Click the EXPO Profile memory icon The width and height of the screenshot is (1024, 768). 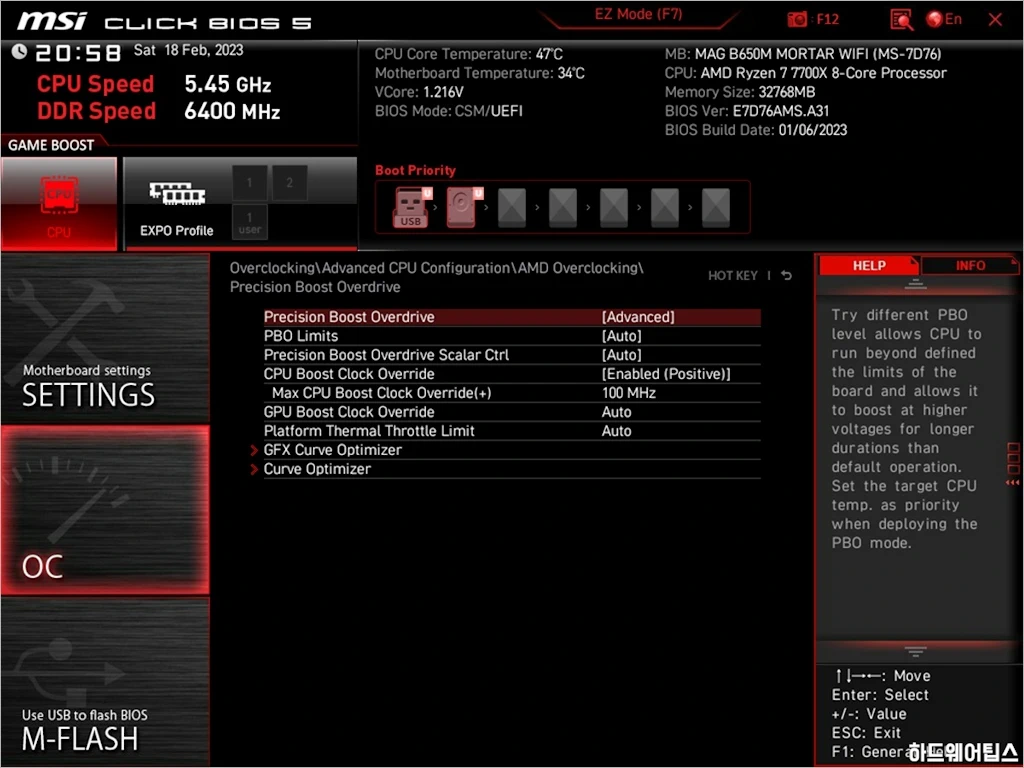(x=176, y=193)
